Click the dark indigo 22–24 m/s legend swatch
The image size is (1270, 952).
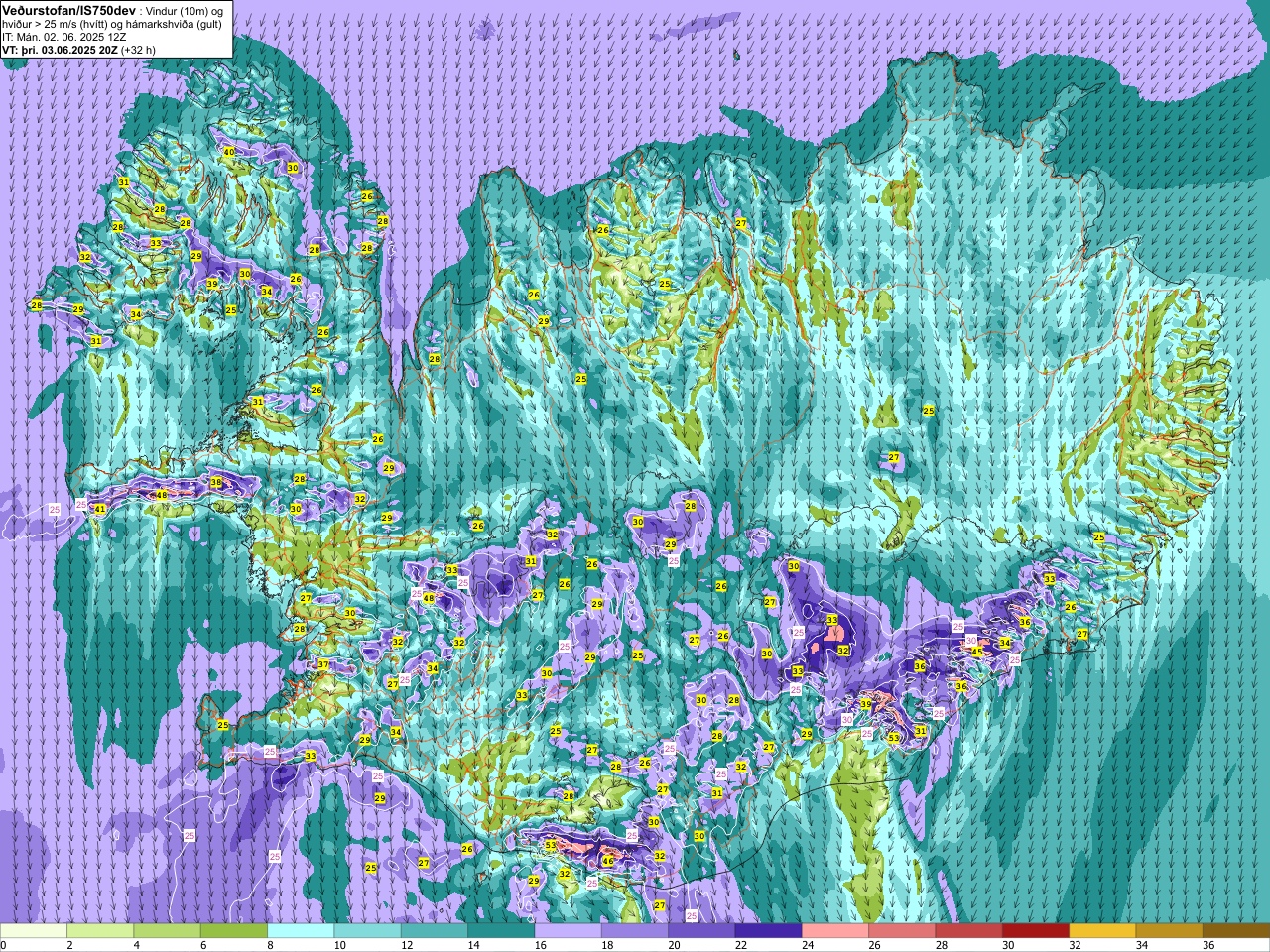click(768, 931)
